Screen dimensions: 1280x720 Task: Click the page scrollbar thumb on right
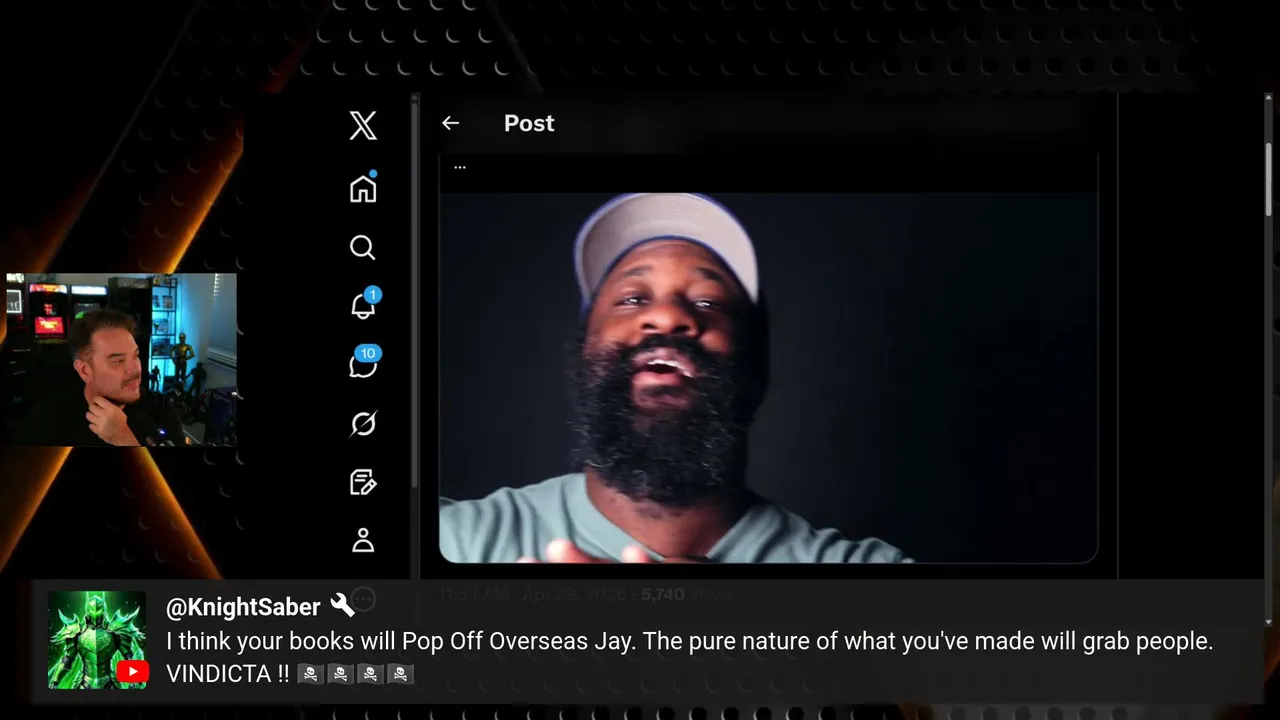pyautogui.click(x=1269, y=179)
